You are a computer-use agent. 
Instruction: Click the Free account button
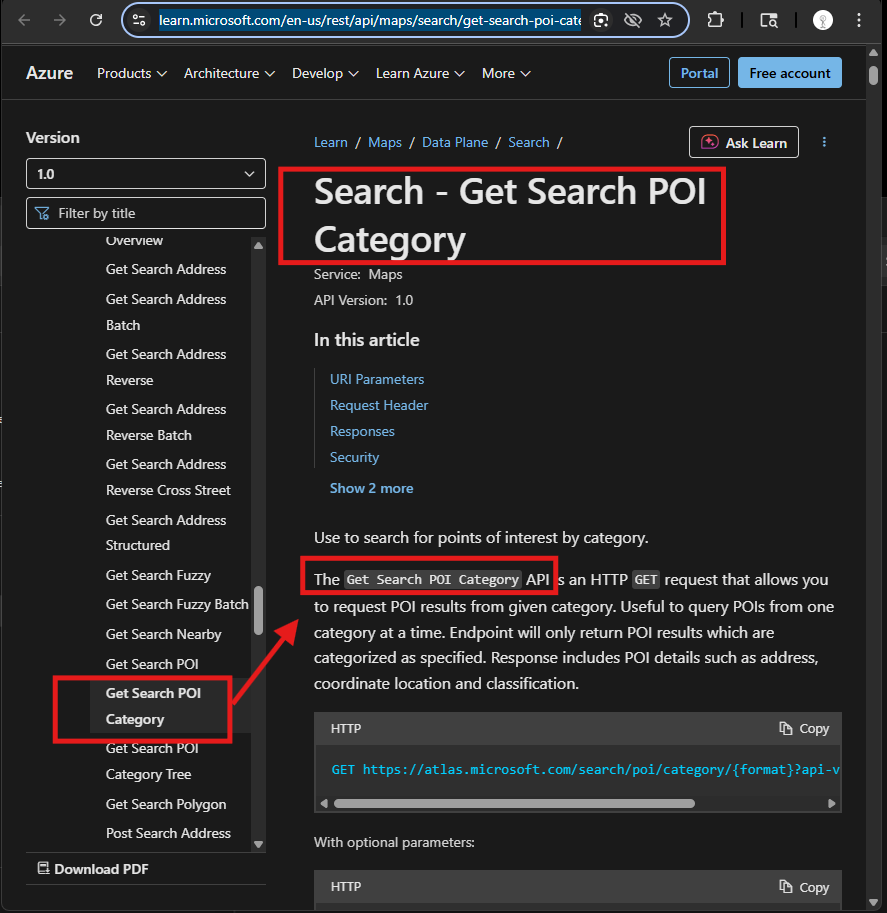click(x=789, y=73)
